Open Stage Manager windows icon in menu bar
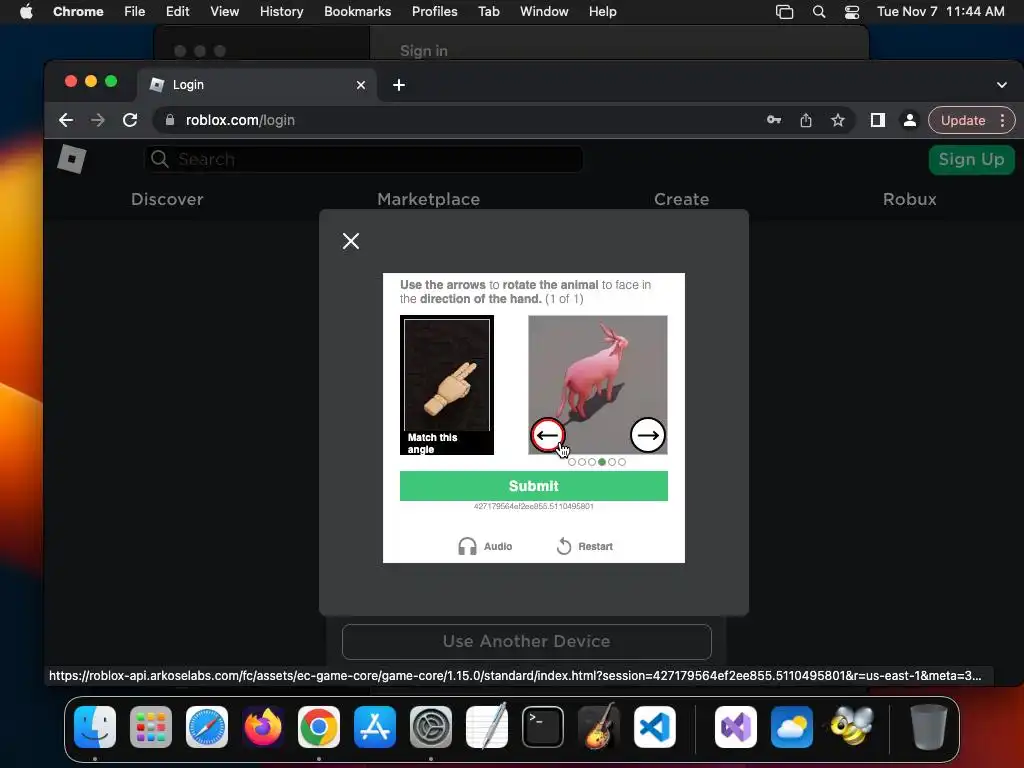 point(784,12)
